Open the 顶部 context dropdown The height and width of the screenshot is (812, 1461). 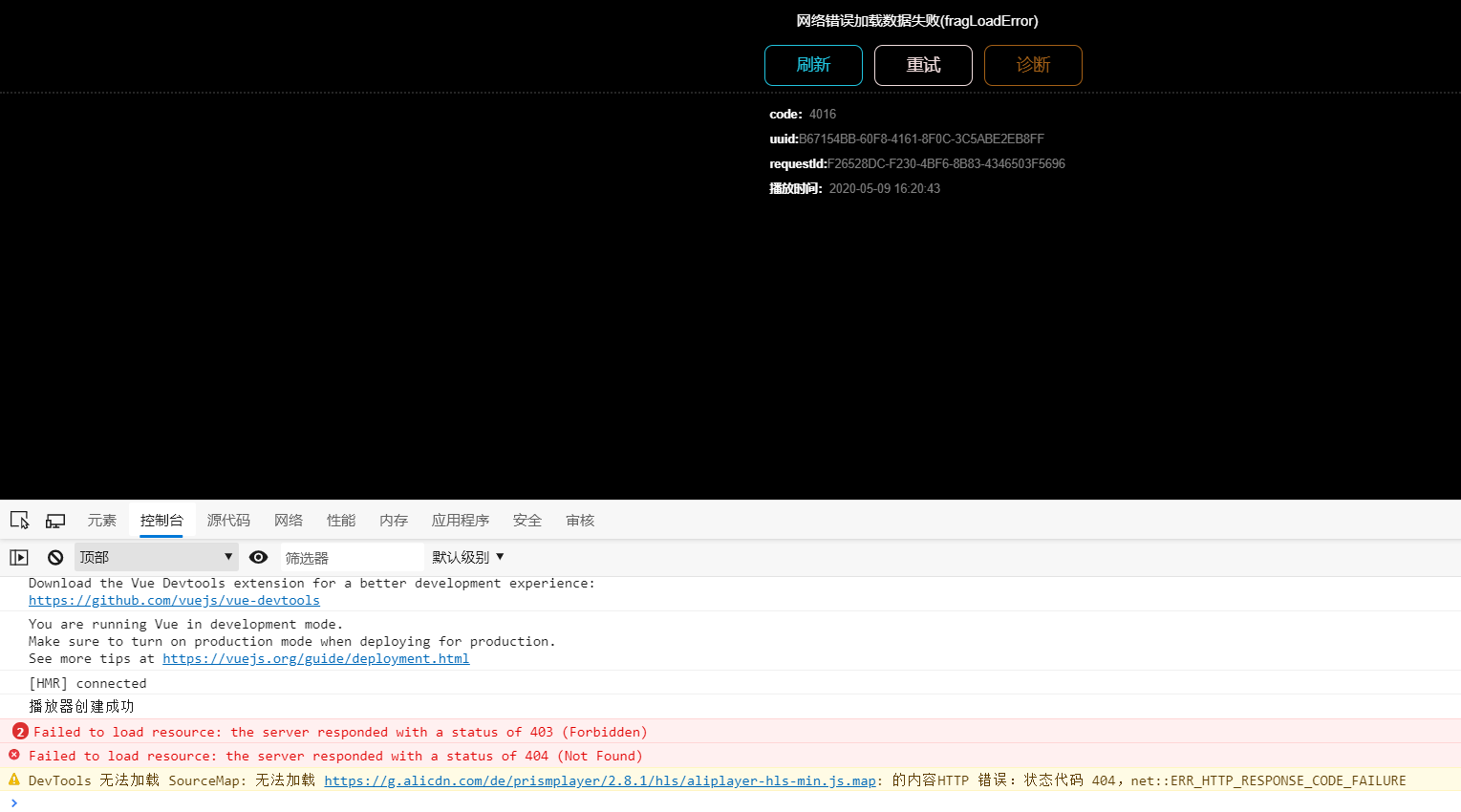click(156, 557)
